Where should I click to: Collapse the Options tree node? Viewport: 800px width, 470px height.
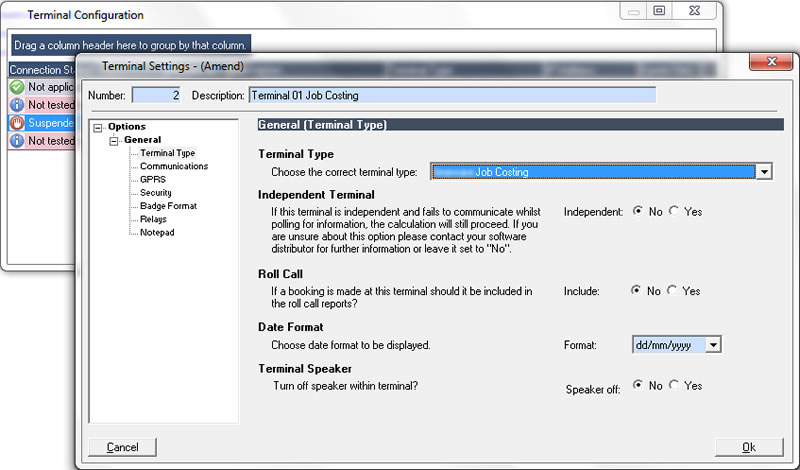97,127
